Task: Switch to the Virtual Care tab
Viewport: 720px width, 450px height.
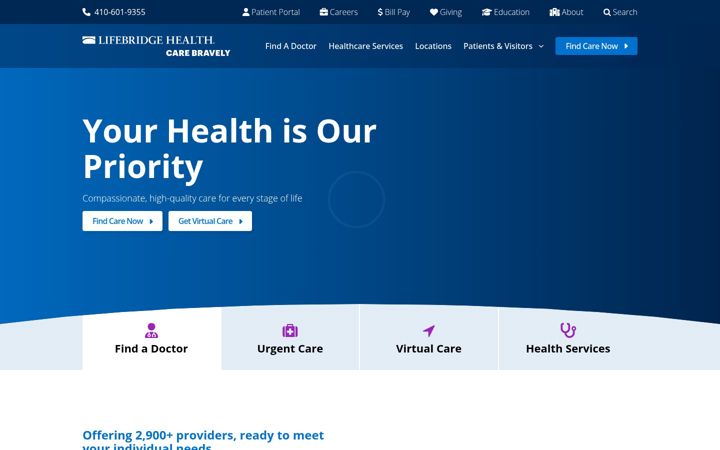Action: click(x=429, y=338)
